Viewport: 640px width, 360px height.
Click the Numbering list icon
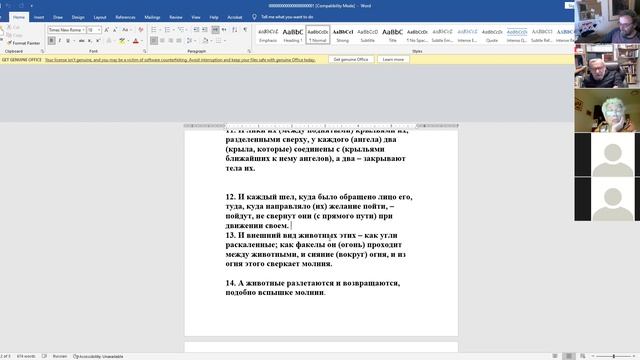point(167,29)
